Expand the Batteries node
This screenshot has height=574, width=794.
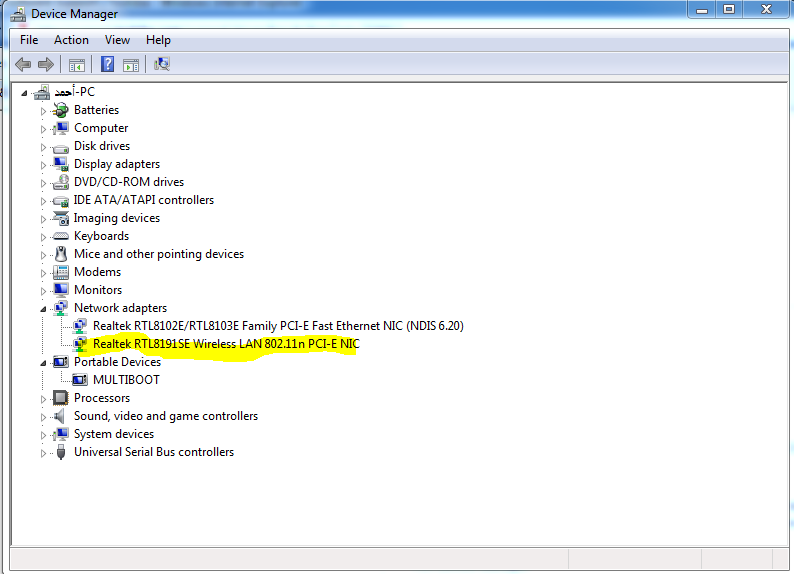(x=43, y=111)
